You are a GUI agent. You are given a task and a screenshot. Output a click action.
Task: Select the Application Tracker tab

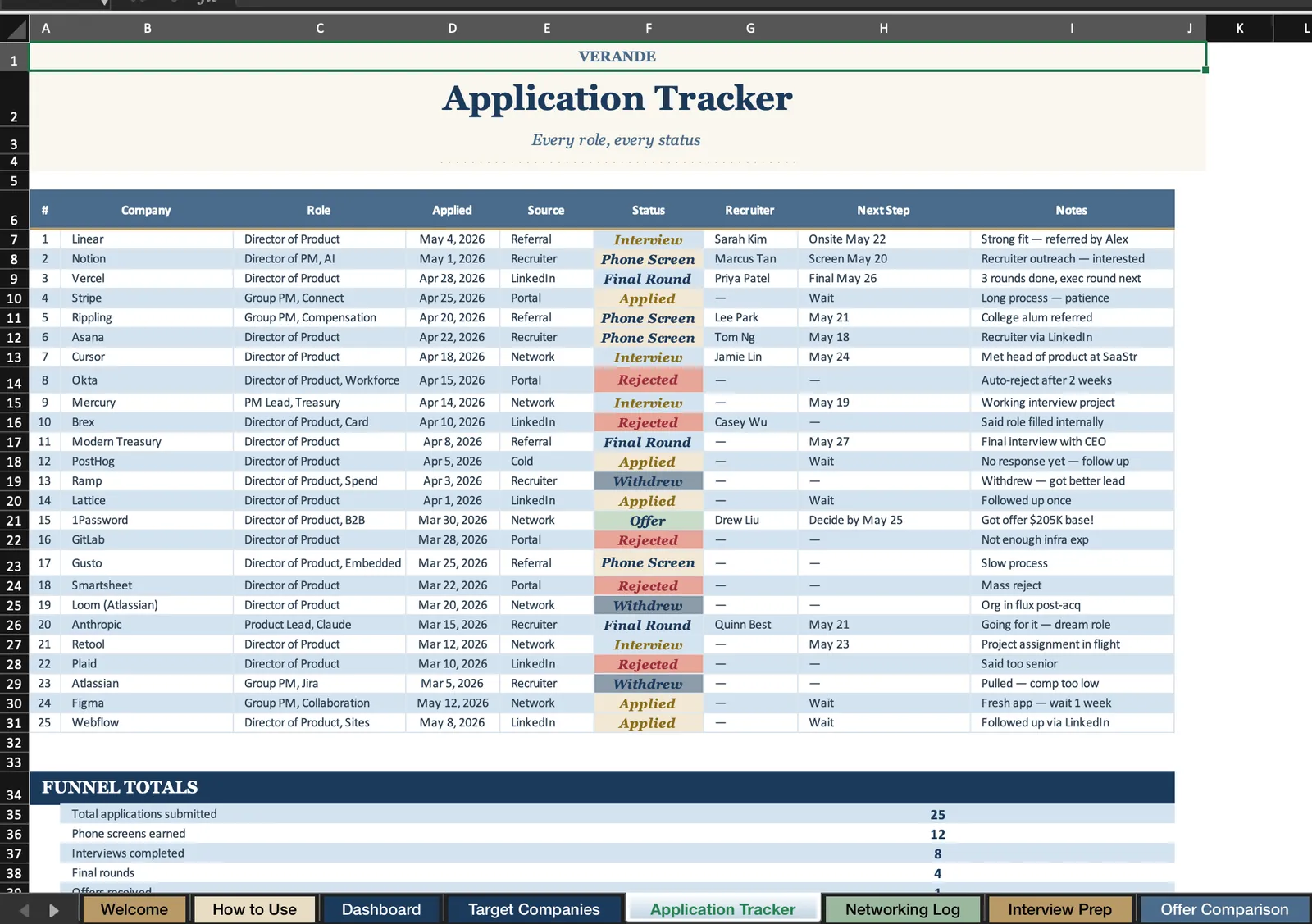pos(722,909)
